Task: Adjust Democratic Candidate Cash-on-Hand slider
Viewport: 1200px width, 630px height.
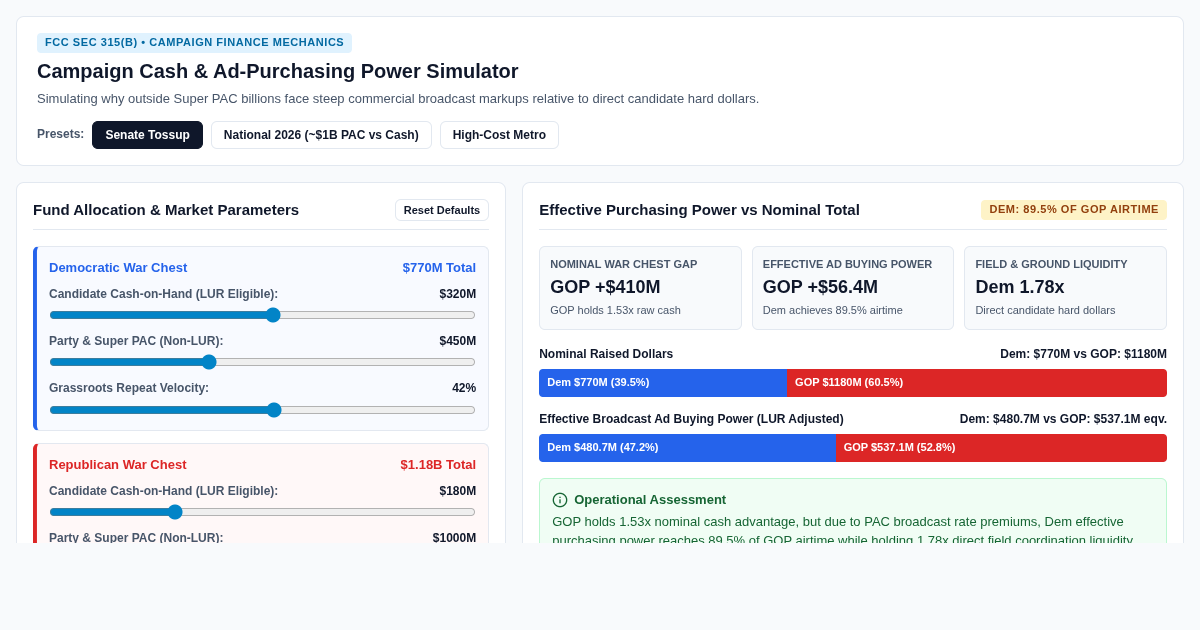Action: (x=262, y=315)
